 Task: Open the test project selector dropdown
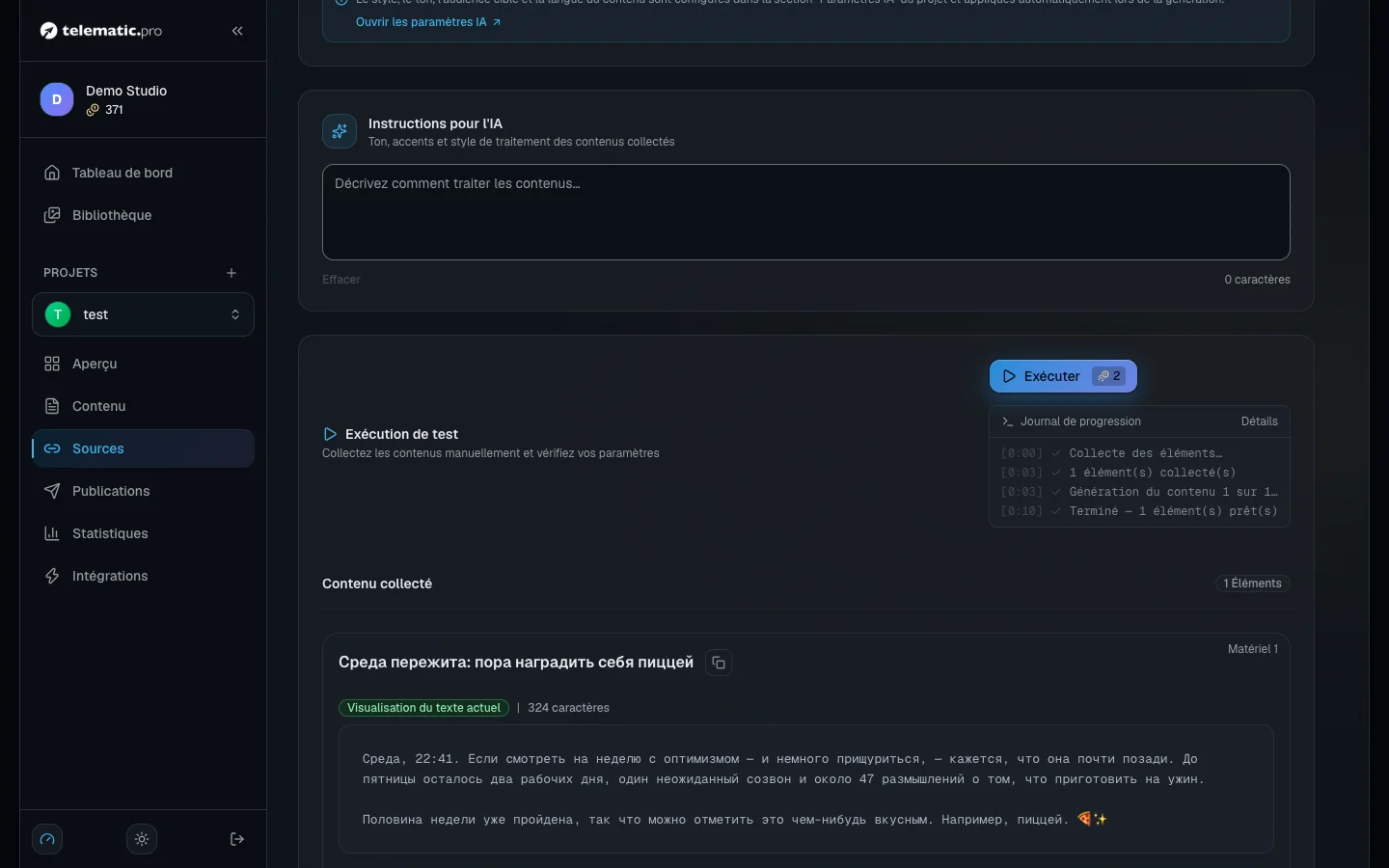point(143,314)
